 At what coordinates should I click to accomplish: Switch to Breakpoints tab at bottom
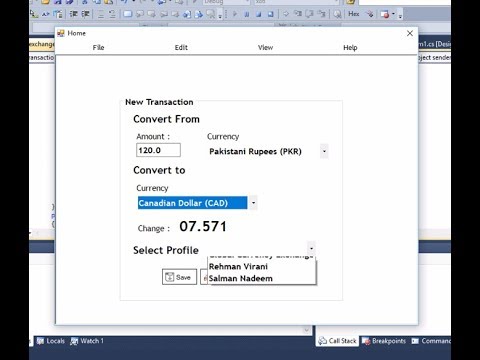pyautogui.click(x=384, y=341)
